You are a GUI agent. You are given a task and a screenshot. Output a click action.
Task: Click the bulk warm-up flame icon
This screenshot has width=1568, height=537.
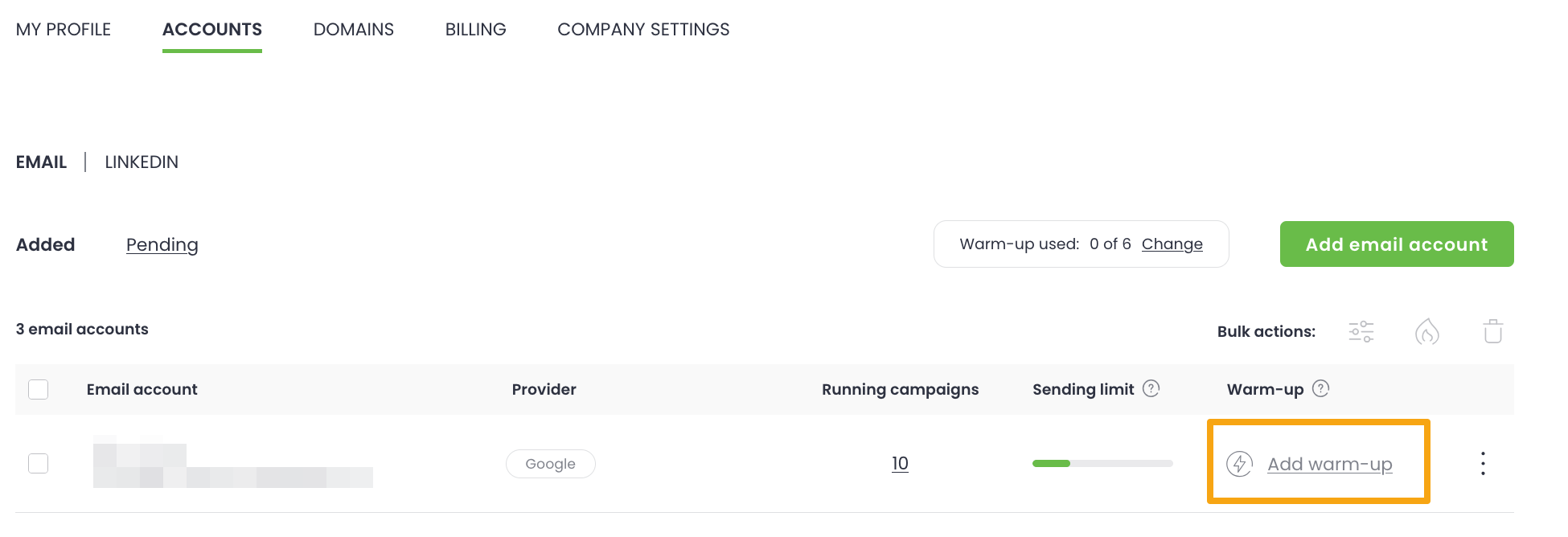(x=1426, y=331)
